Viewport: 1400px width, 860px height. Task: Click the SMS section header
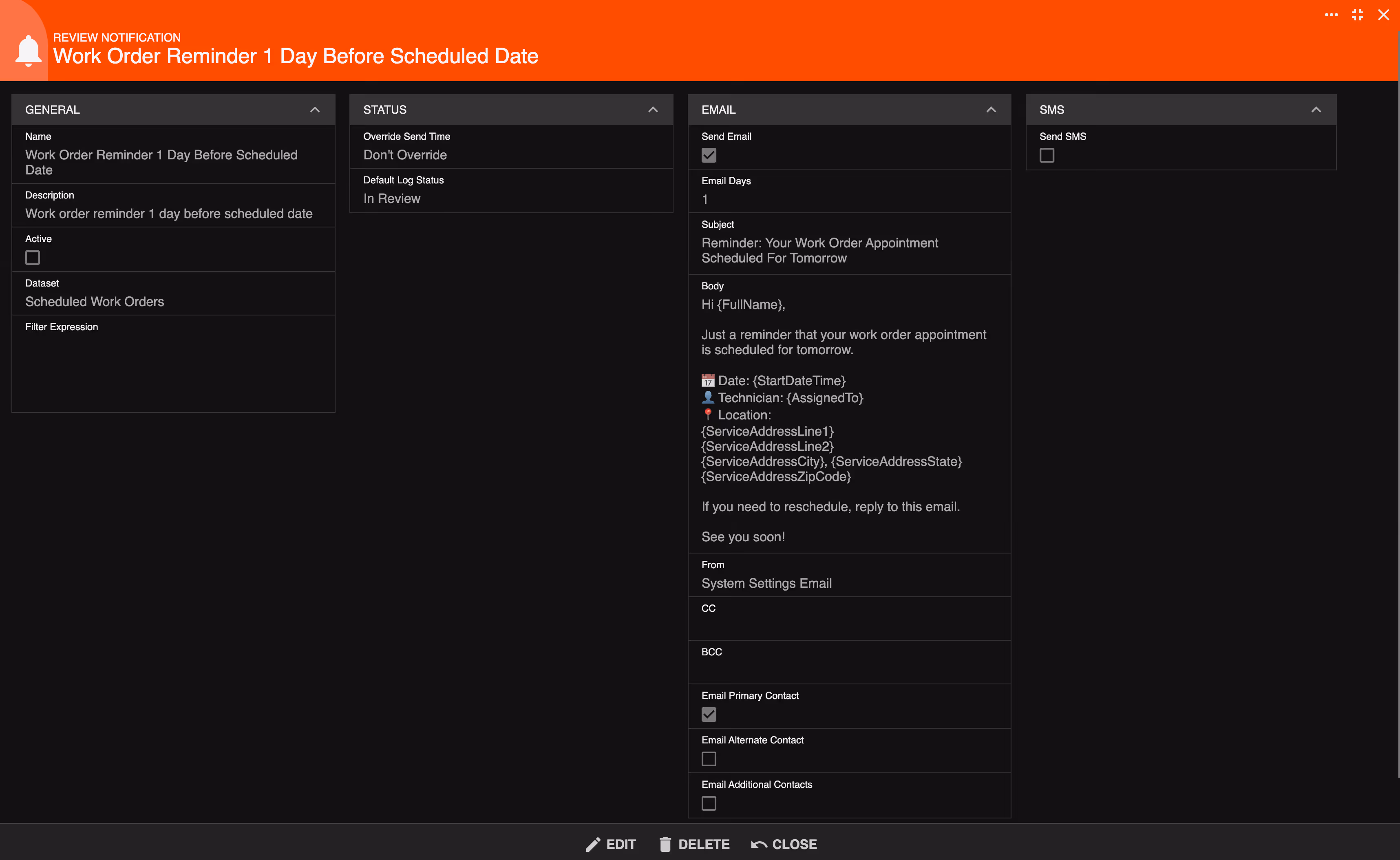(x=1052, y=110)
